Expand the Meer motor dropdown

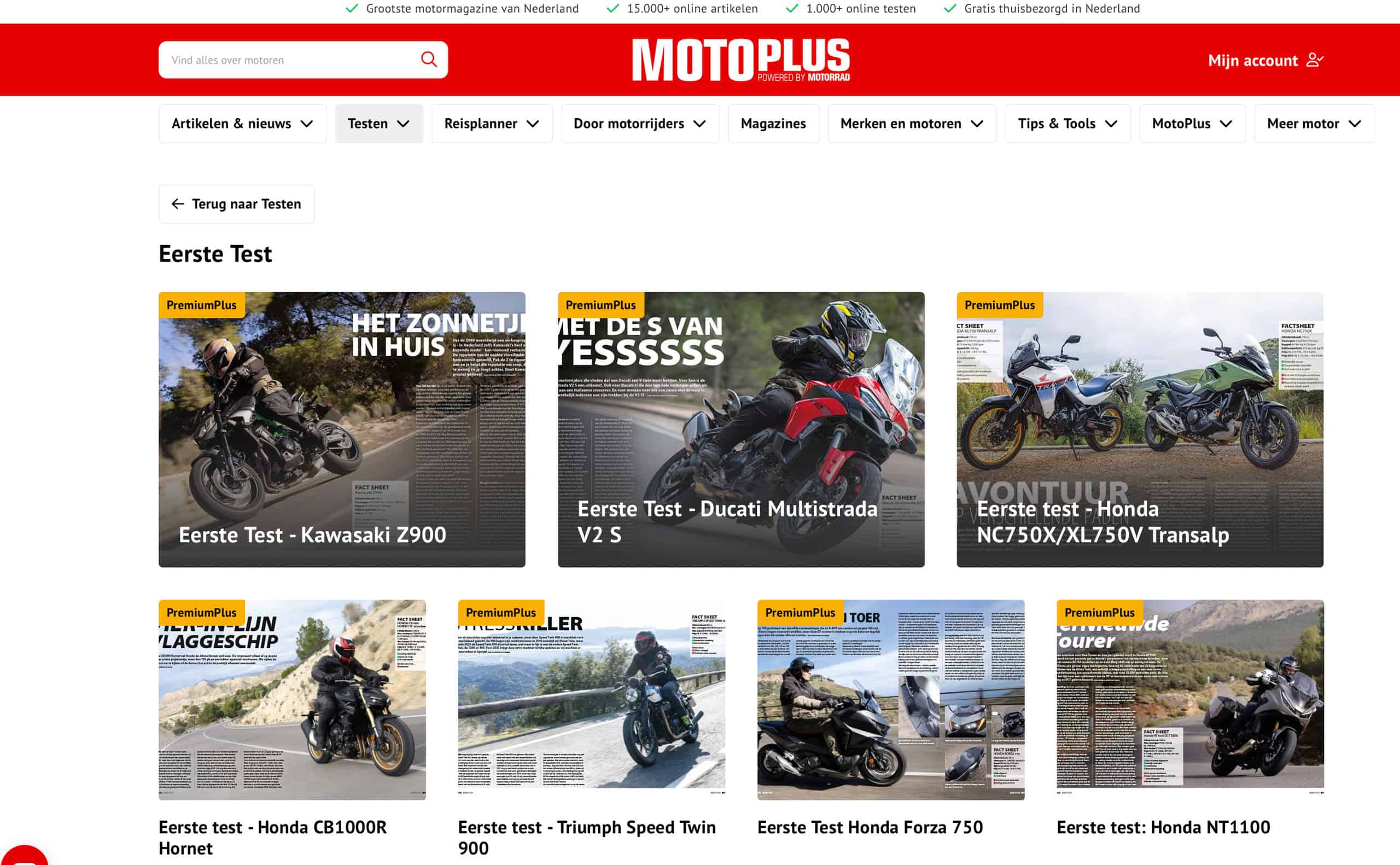[1314, 124]
